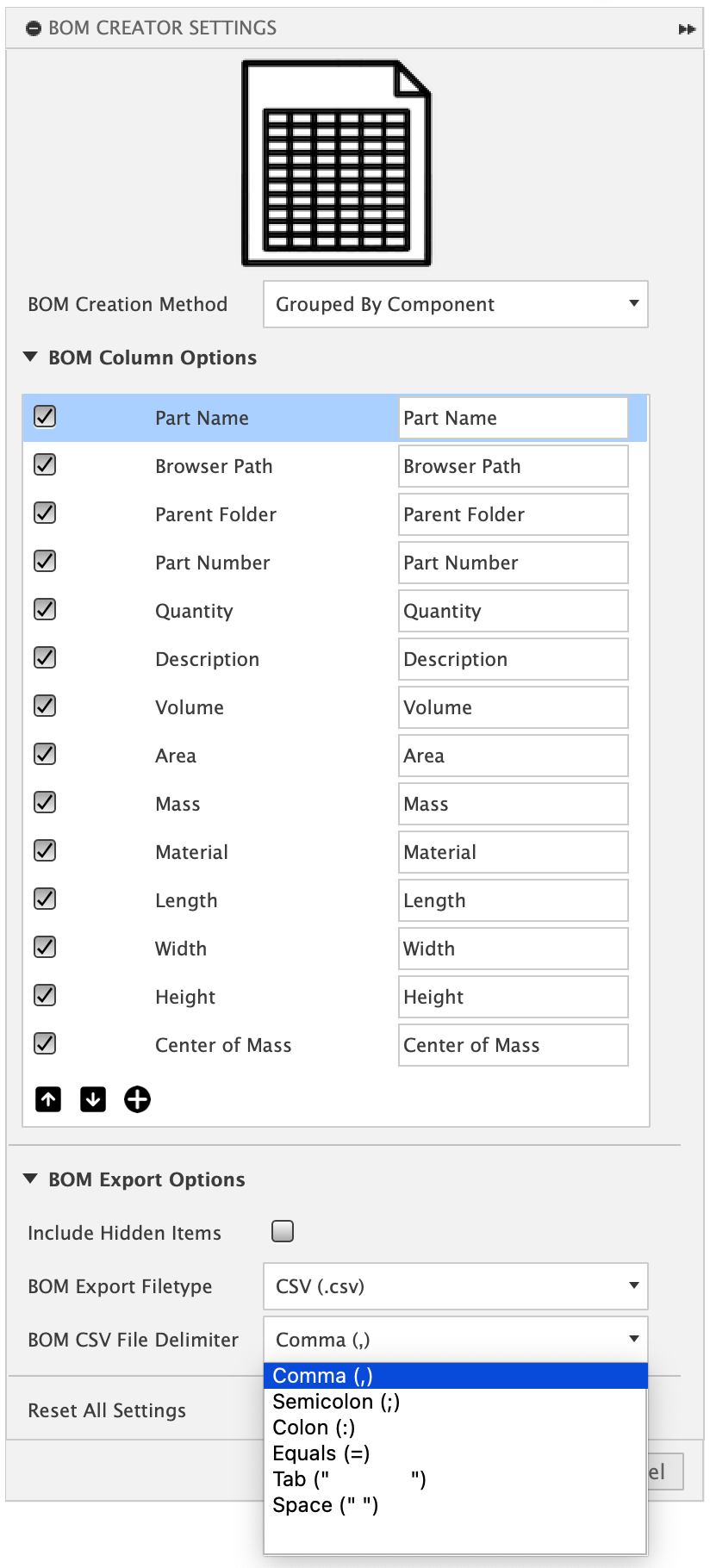The image size is (710, 1568).
Task: Uncheck the Browser Path column checkbox
Action: click(45, 465)
